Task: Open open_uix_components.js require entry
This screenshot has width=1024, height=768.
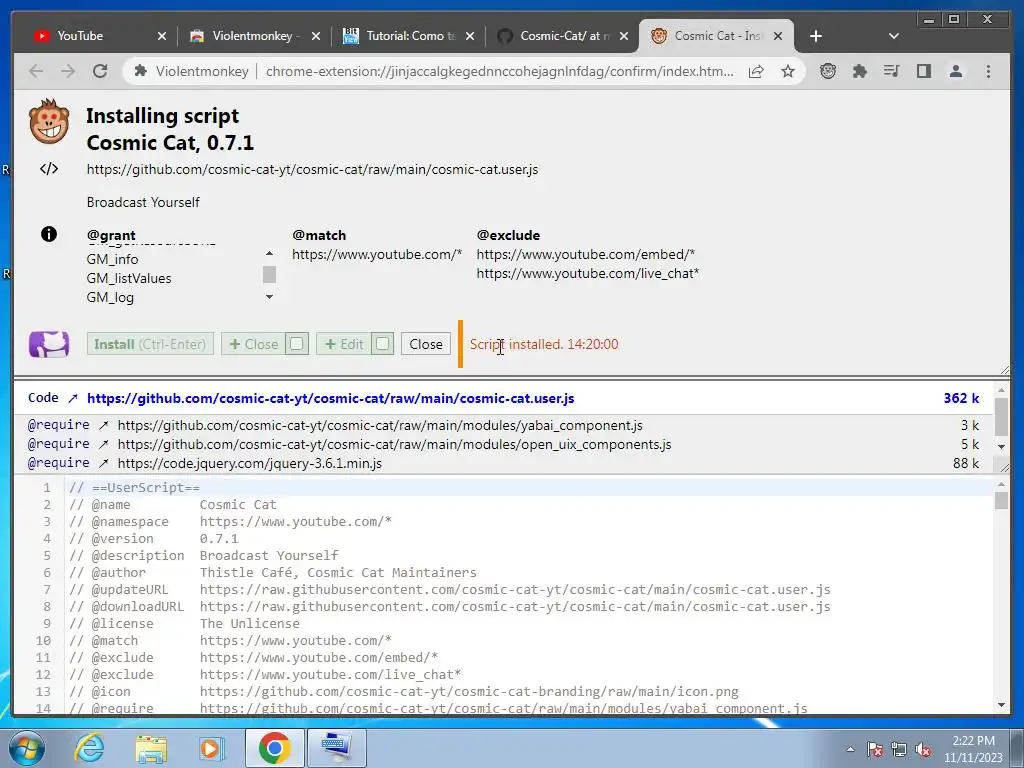Action: click(394, 445)
